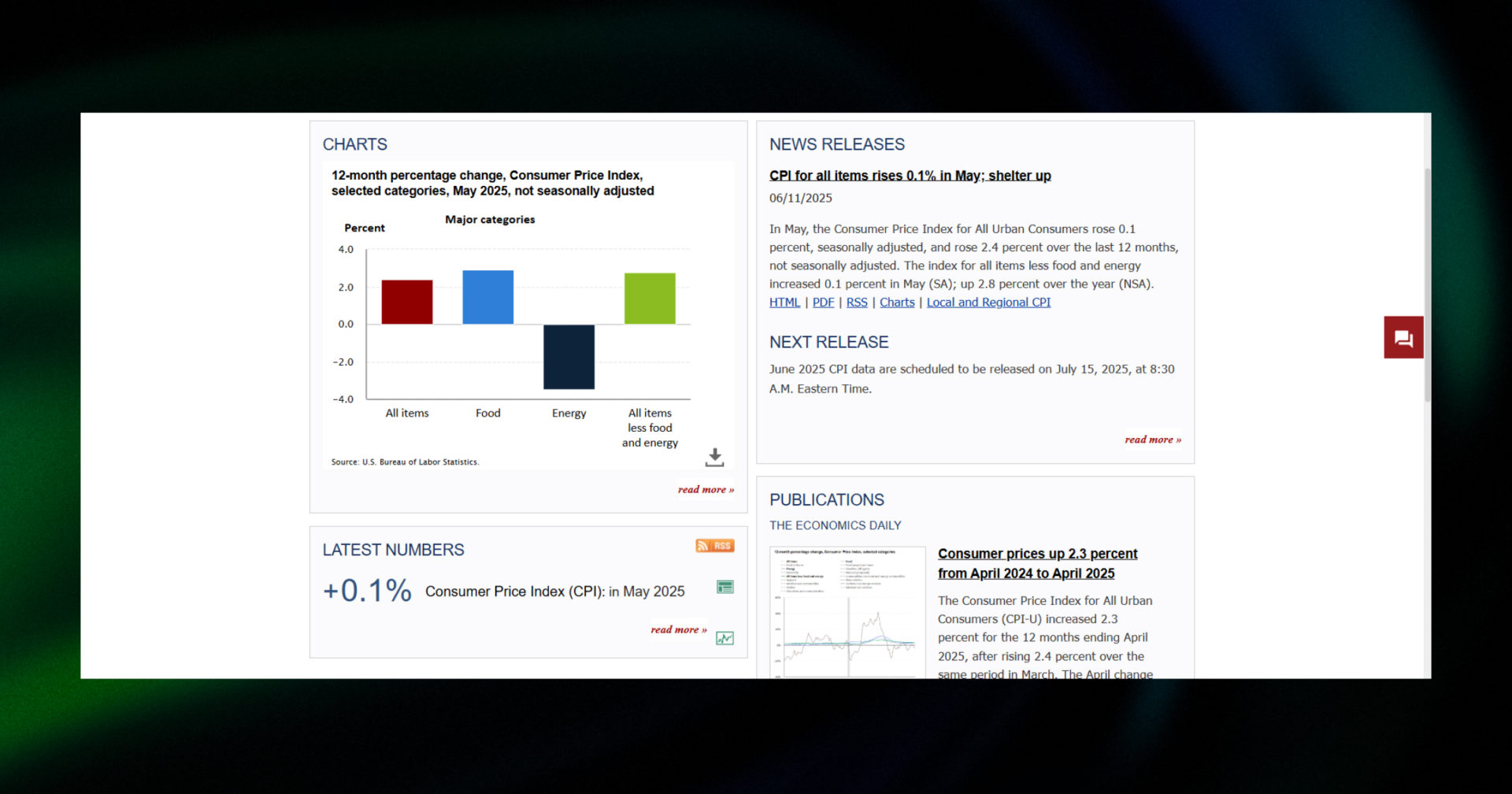Open the Charts link in News Releases
The image size is (1512, 794).
click(896, 302)
